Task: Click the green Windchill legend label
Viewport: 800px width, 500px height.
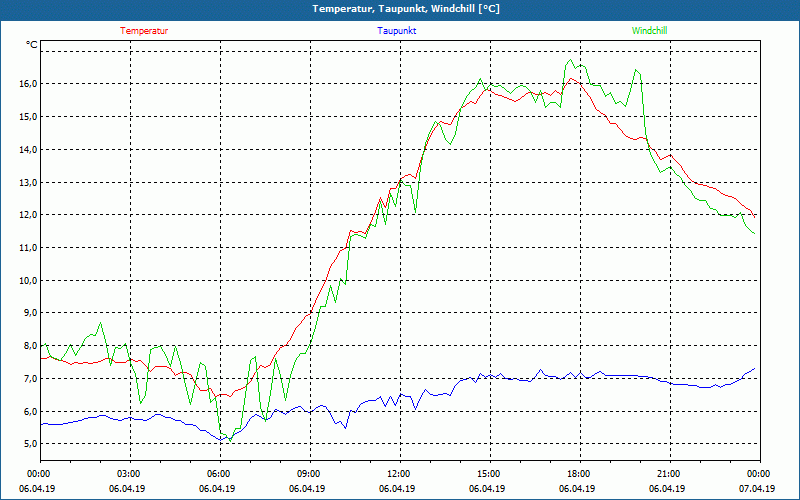Action: click(x=649, y=31)
